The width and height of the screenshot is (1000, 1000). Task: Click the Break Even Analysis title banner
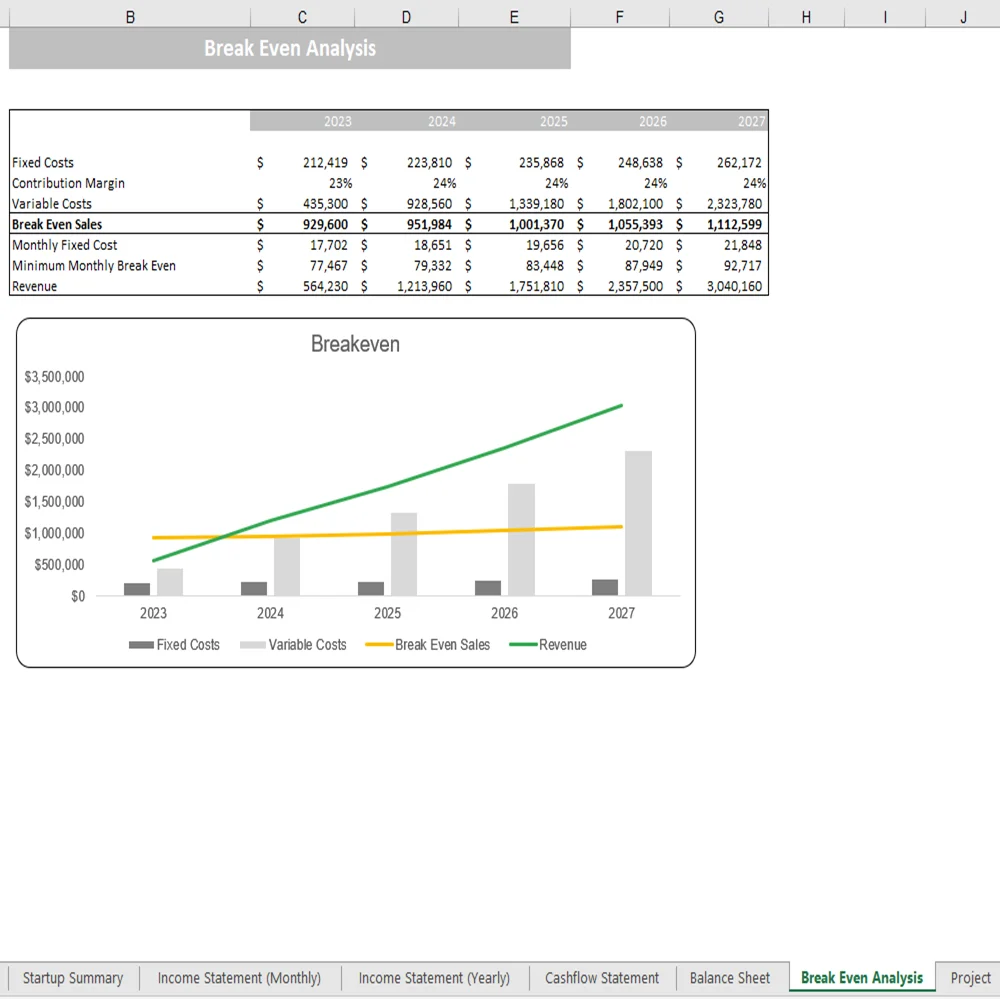(x=289, y=47)
